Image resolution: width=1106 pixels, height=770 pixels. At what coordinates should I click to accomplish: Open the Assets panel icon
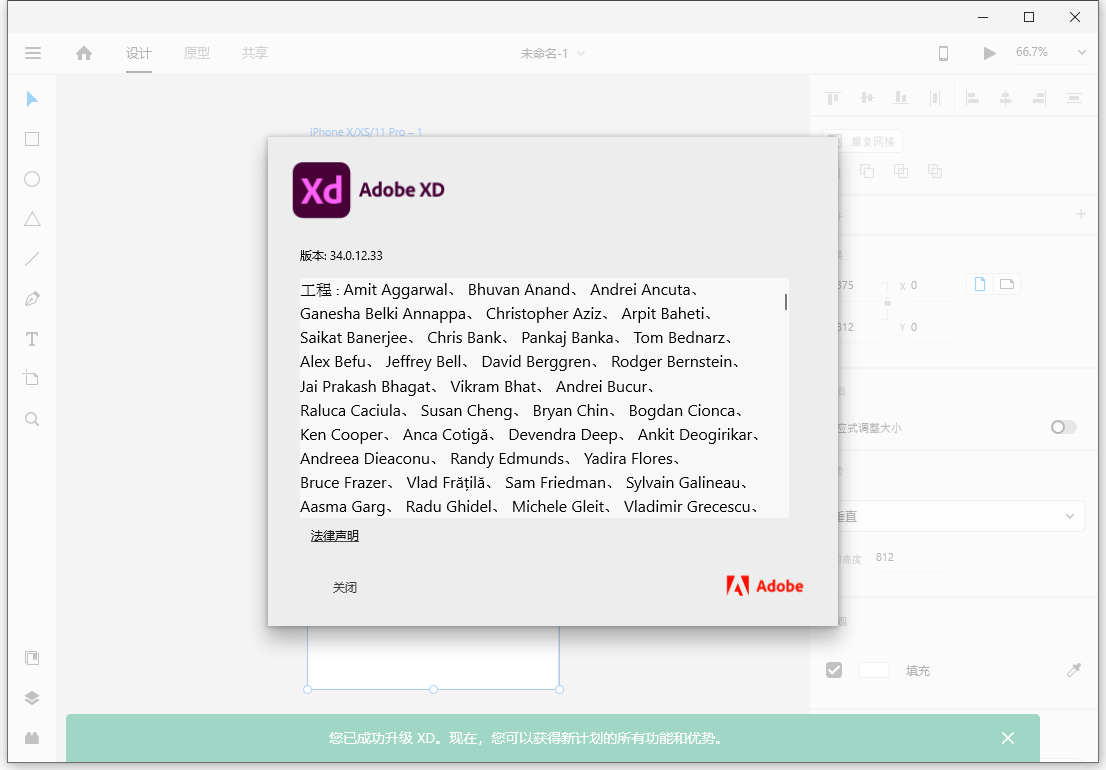click(32, 658)
